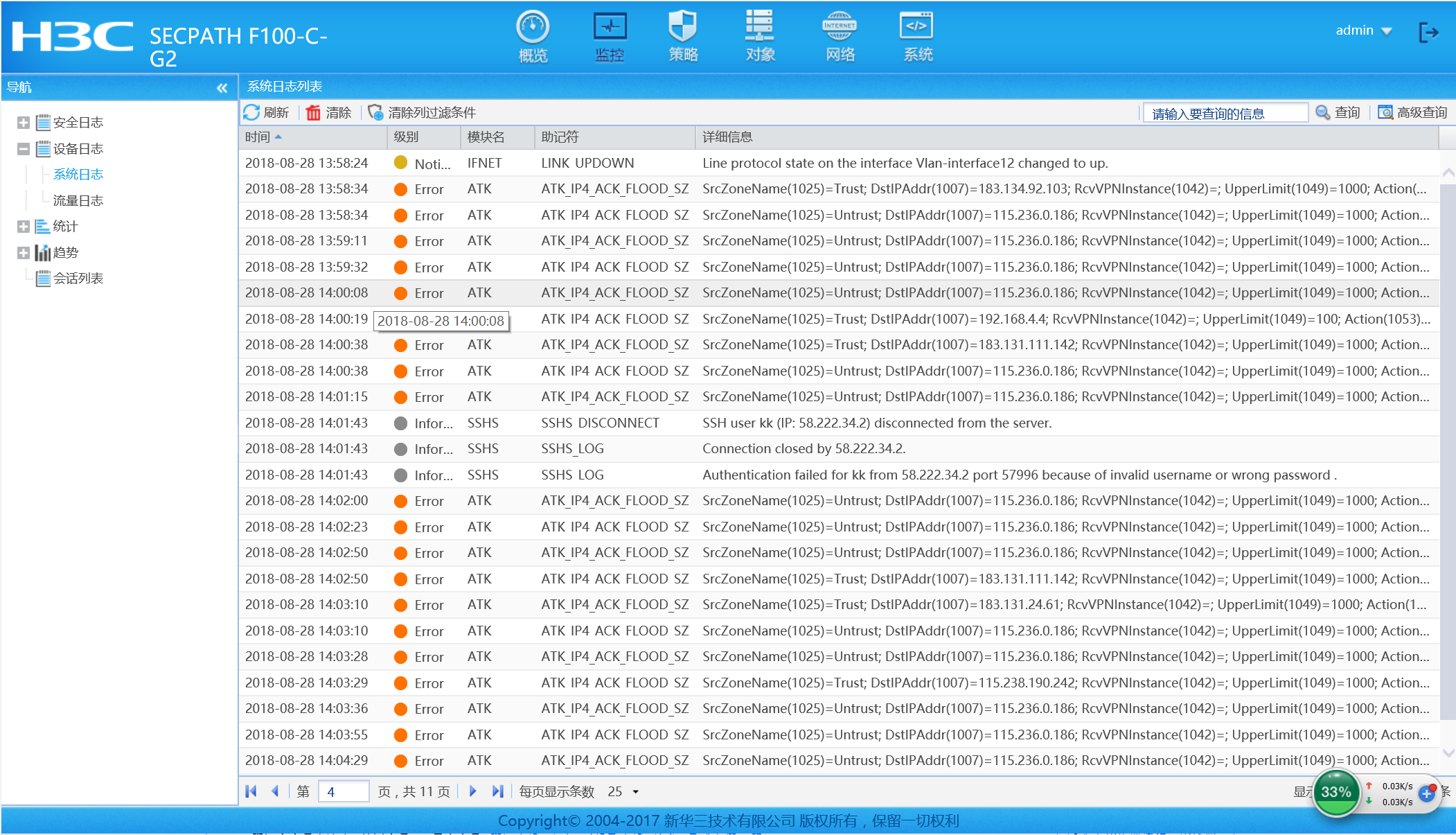Select 会话列表 in navigation tree
The width and height of the screenshot is (1456, 835).
78,279
